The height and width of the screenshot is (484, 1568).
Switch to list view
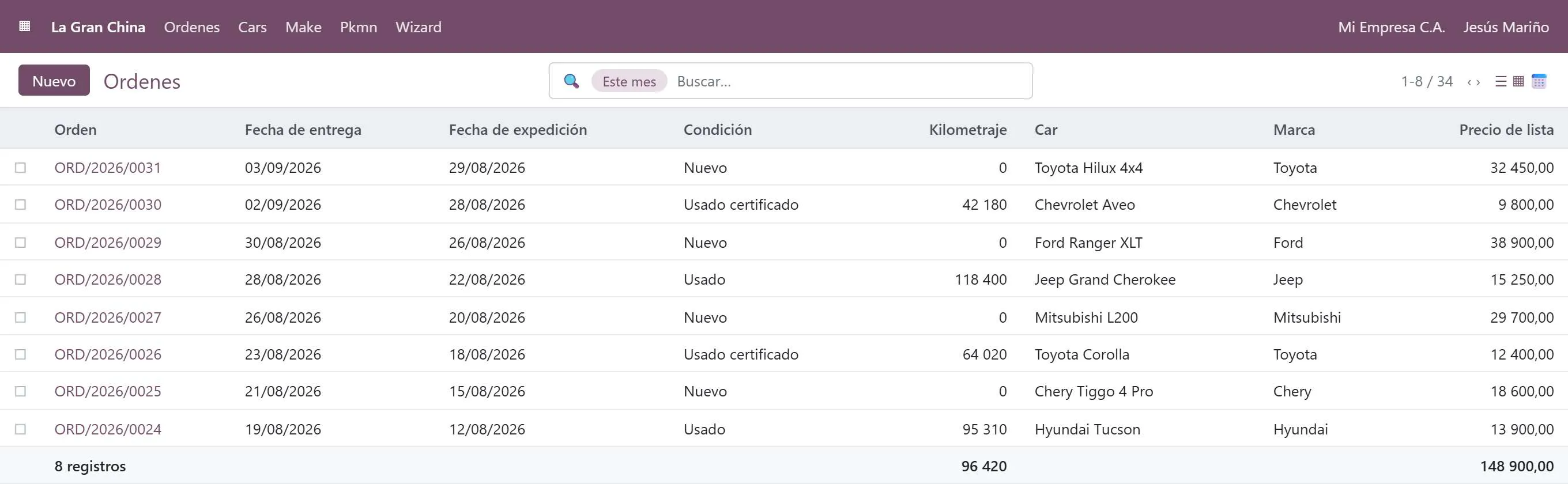pyautogui.click(x=1501, y=81)
